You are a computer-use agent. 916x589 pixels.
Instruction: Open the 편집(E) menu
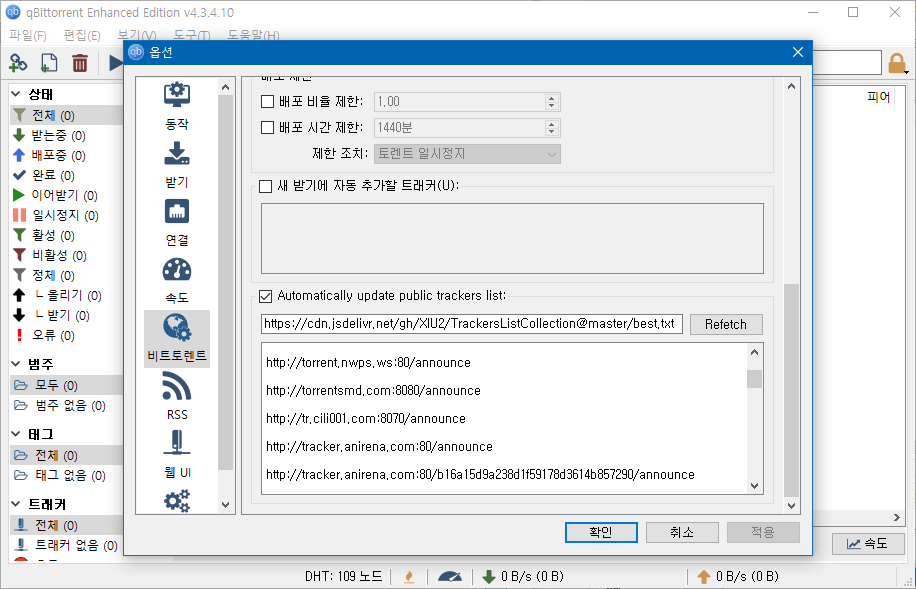(82, 36)
